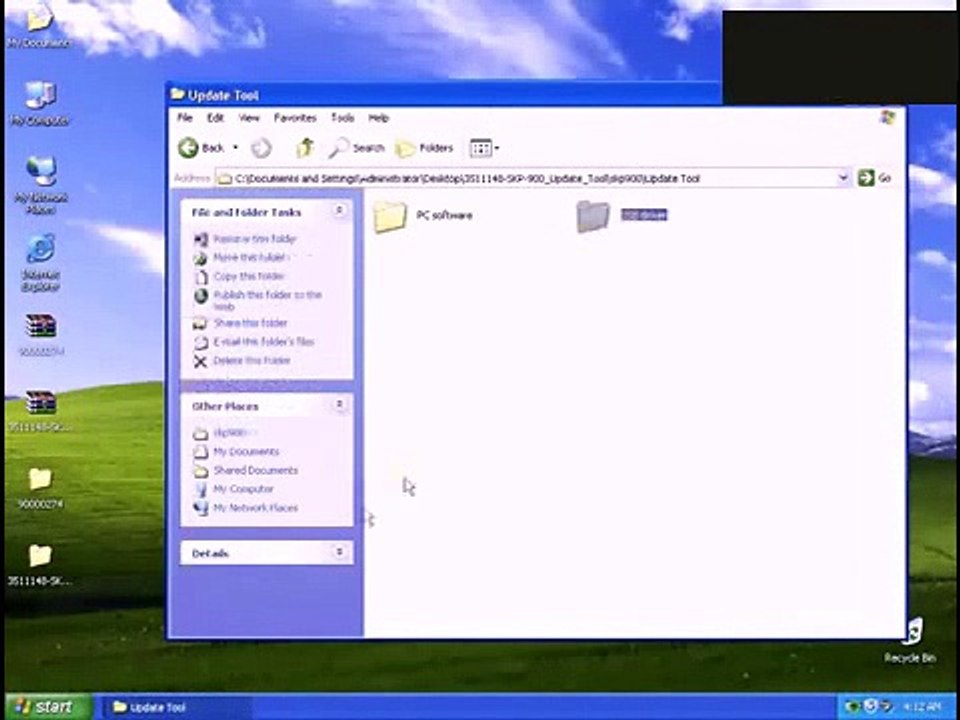Select the 90000274 WinRAR archive icon
The height and width of the screenshot is (720, 960).
click(40, 335)
